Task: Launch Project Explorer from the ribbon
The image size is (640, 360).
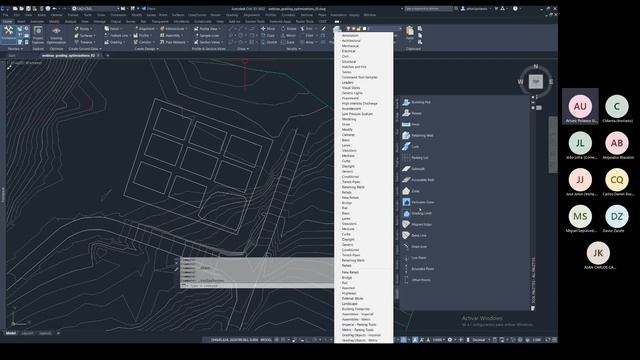Action: point(38,35)
